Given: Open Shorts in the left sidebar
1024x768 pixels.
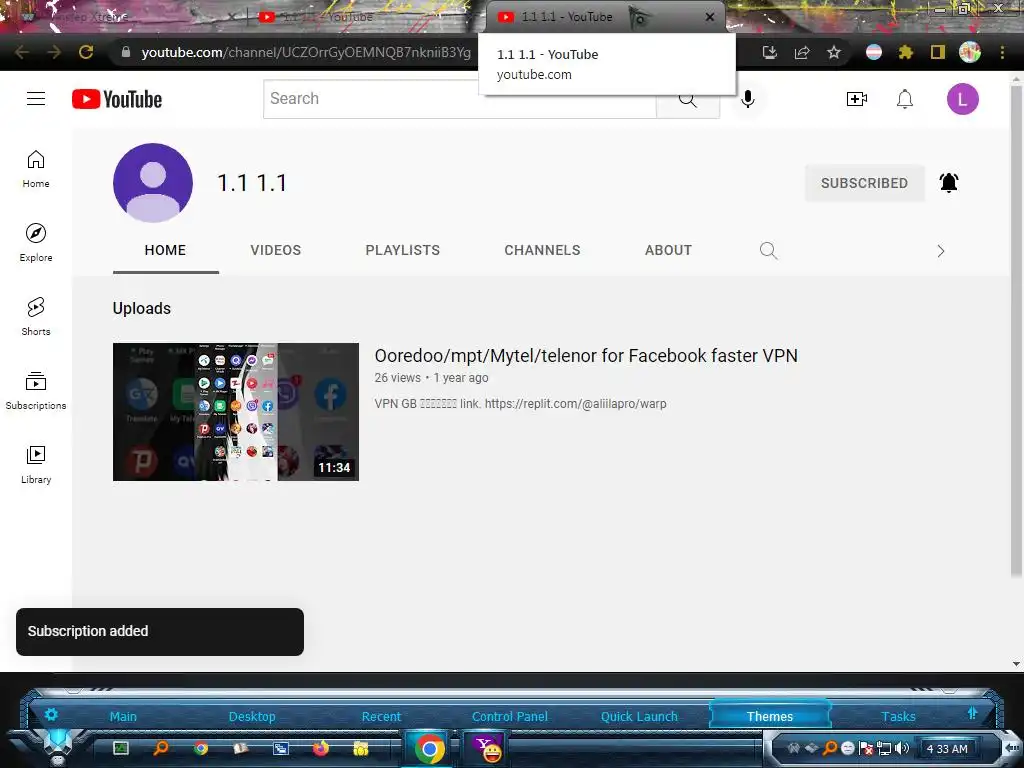Looking at the screenshot, I should point(36,317).
